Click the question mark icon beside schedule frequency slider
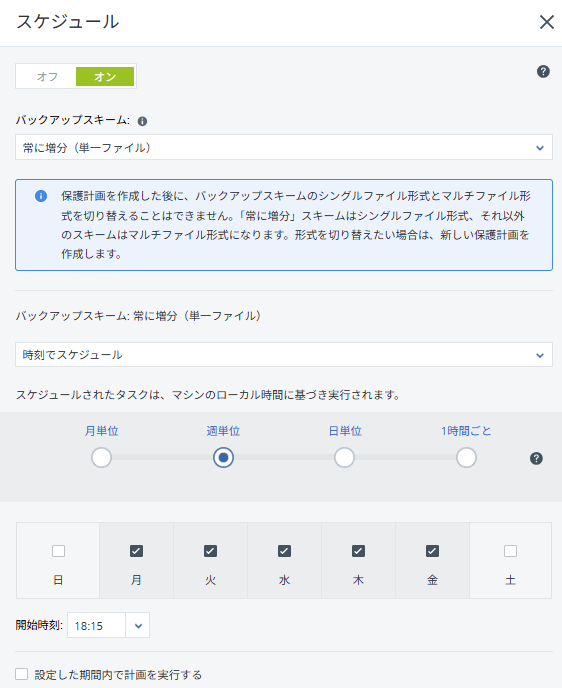562x688 pixels. click(x=536, y=459)
